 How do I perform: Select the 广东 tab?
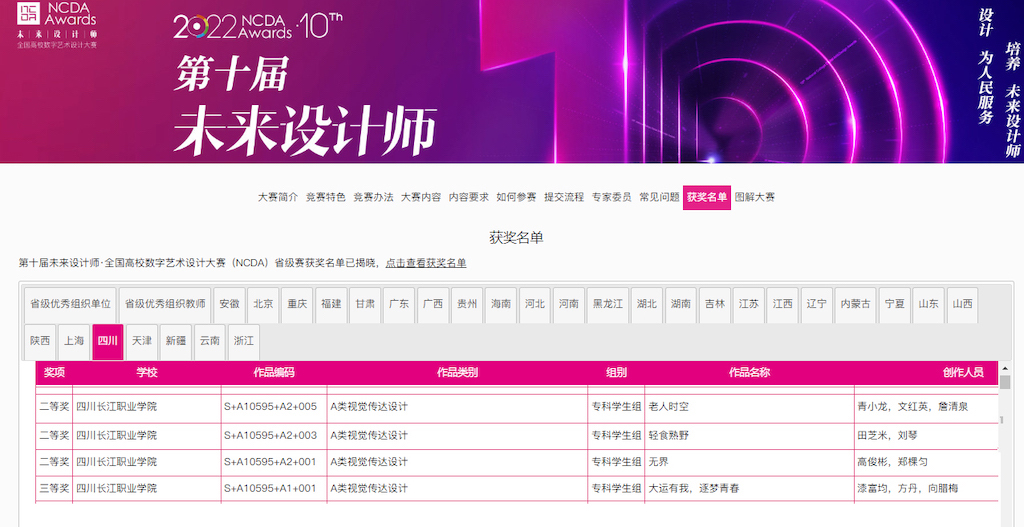(399, 304)
